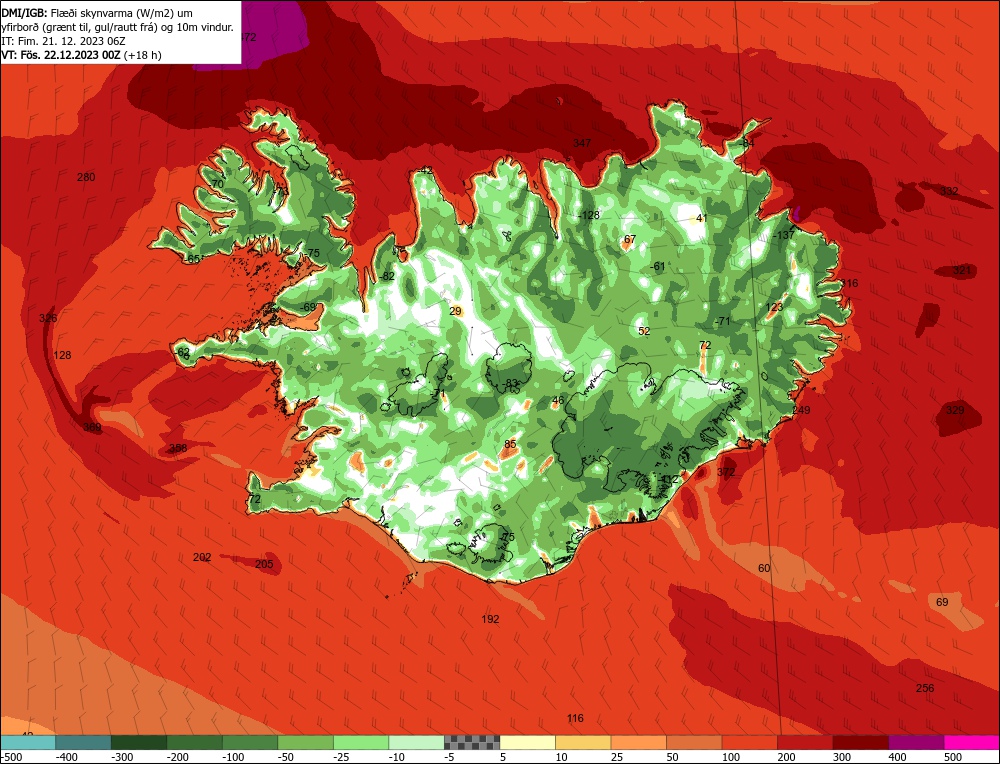Click the map value -62 on Snæfellsnes tip

click(182, 352)
